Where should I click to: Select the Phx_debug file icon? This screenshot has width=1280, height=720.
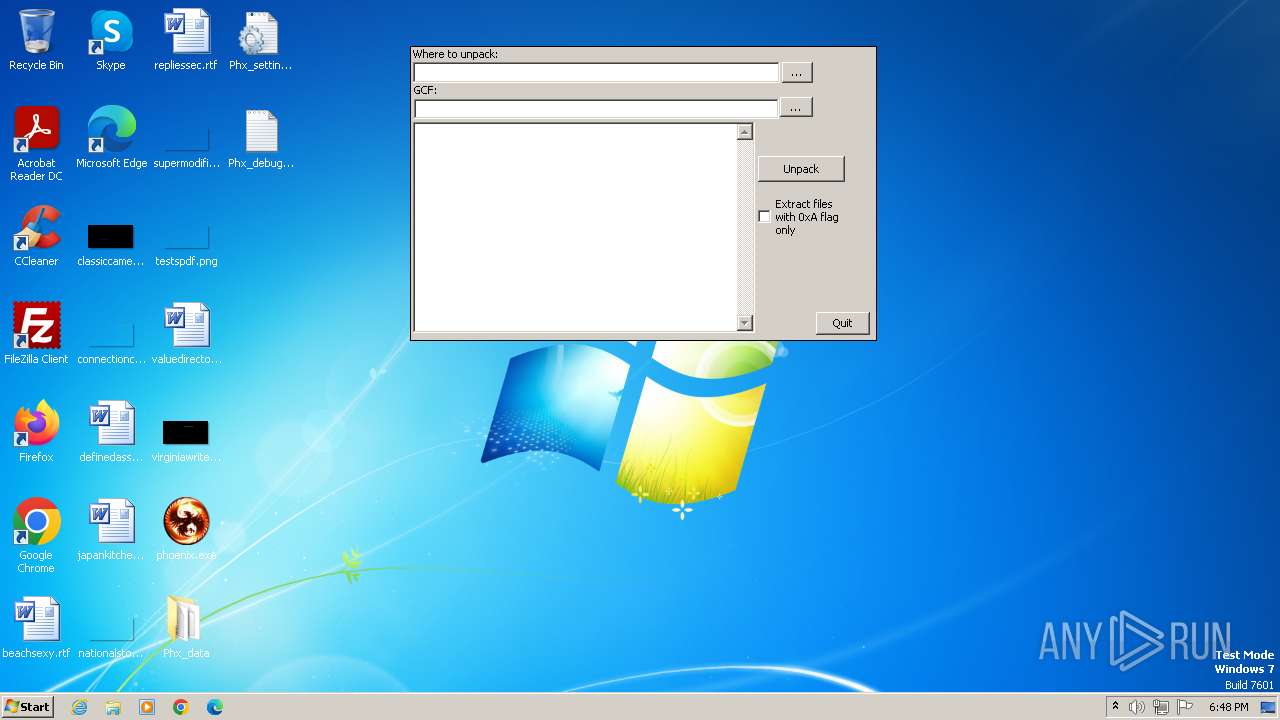point(260,138)
